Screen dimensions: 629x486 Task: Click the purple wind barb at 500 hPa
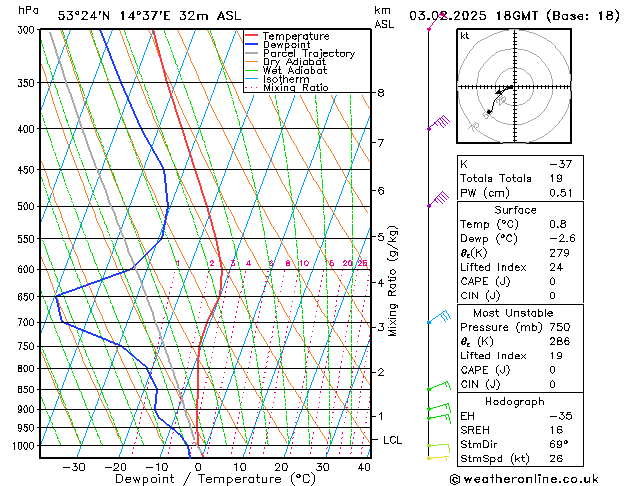[438, 199]
